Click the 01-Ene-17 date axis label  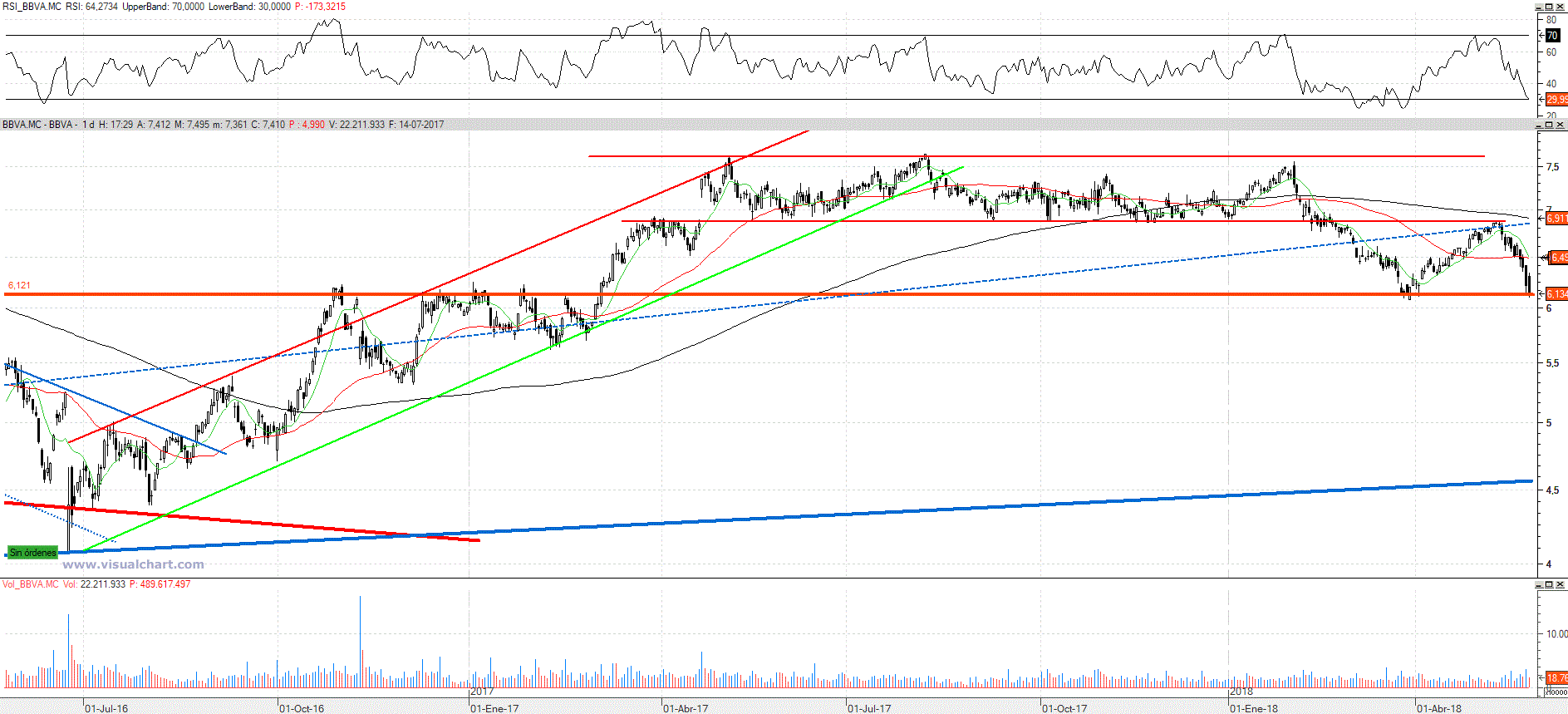tap(494, 708)
